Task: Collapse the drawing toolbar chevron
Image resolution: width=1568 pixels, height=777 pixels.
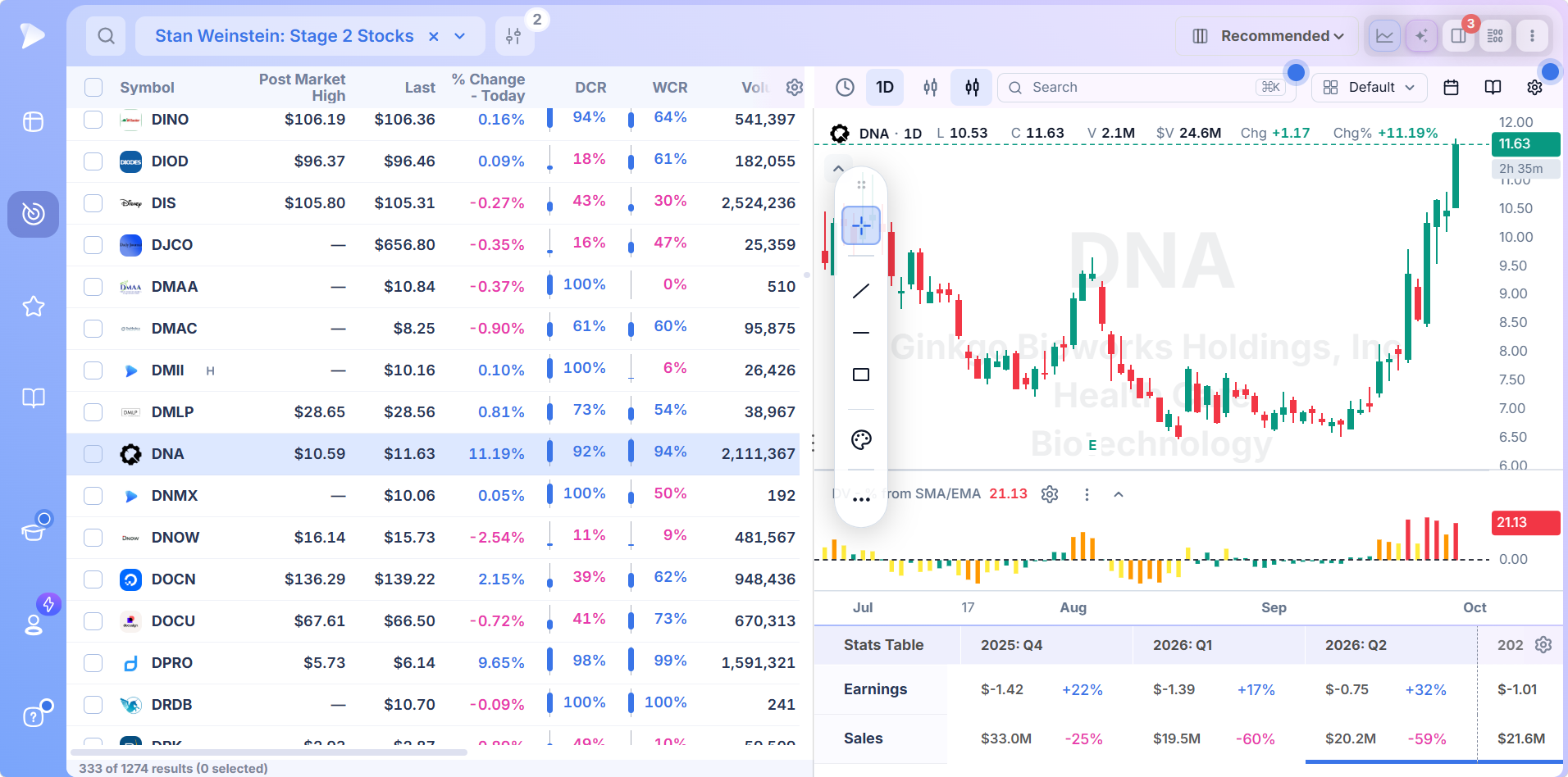Action: tap(838, 169)
